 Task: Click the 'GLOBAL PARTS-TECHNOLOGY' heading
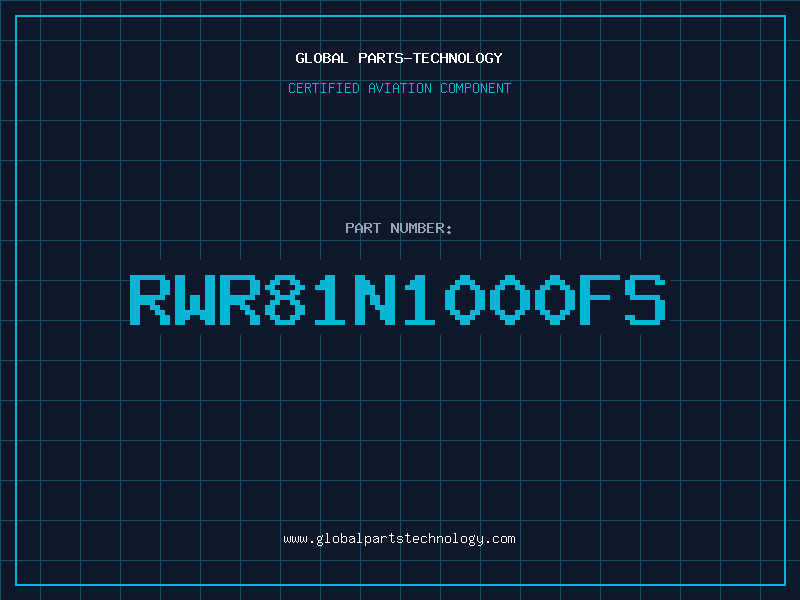(399, 58)
